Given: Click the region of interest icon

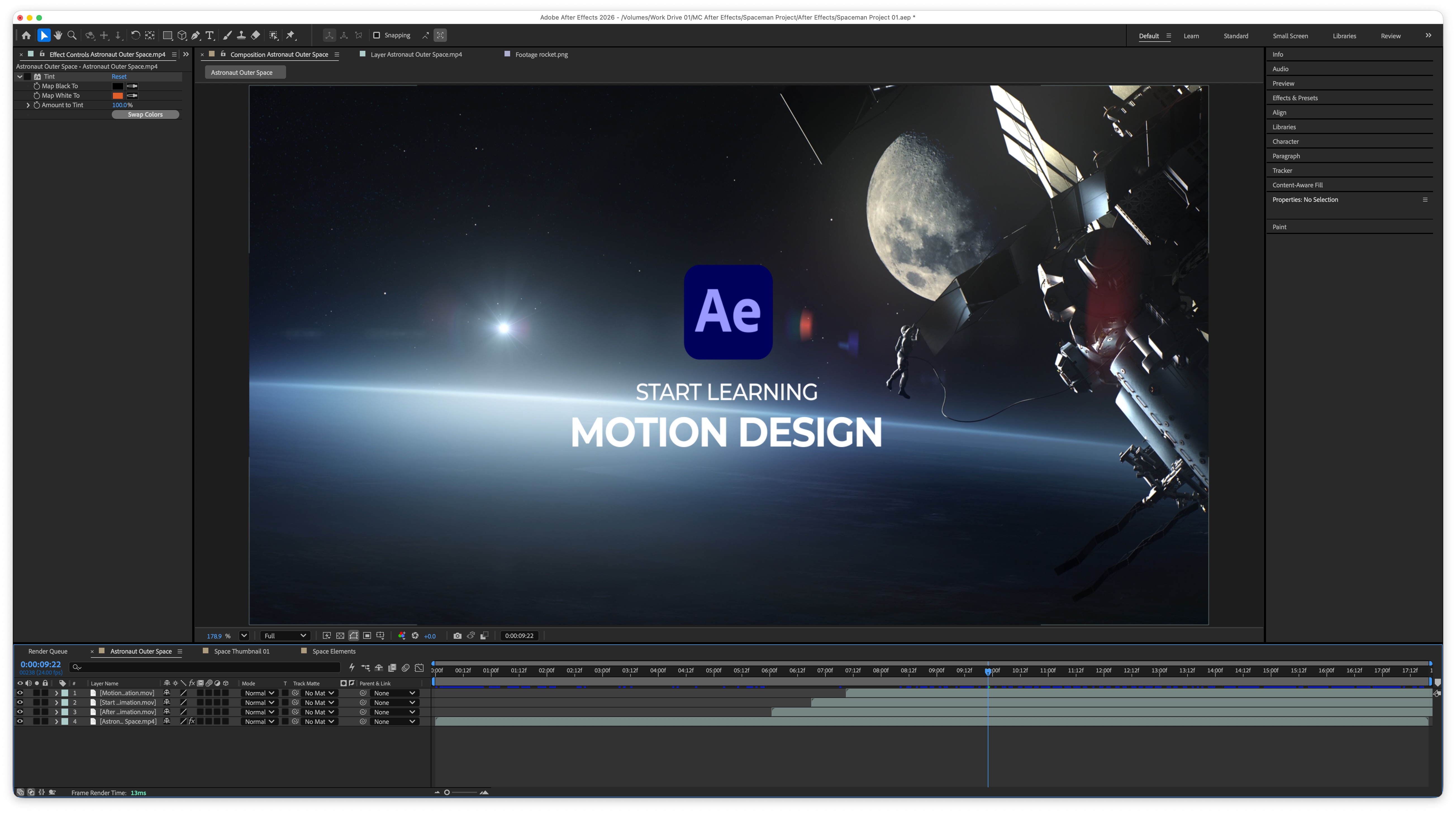Looking at the screenshot, I should (x=367, y=636).
